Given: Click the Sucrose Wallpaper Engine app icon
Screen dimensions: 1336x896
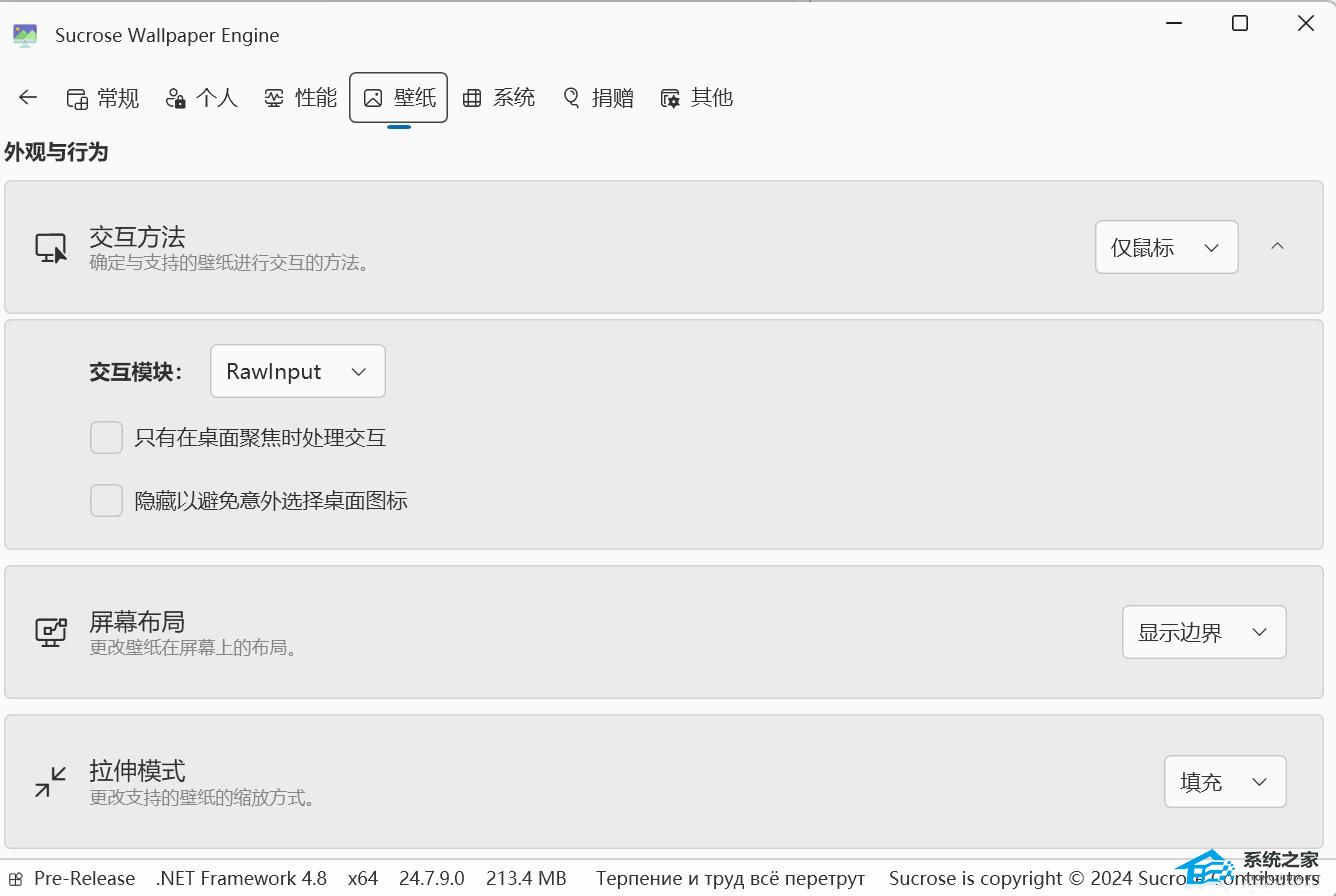Looking at the screenshot, I should point(25,35).
